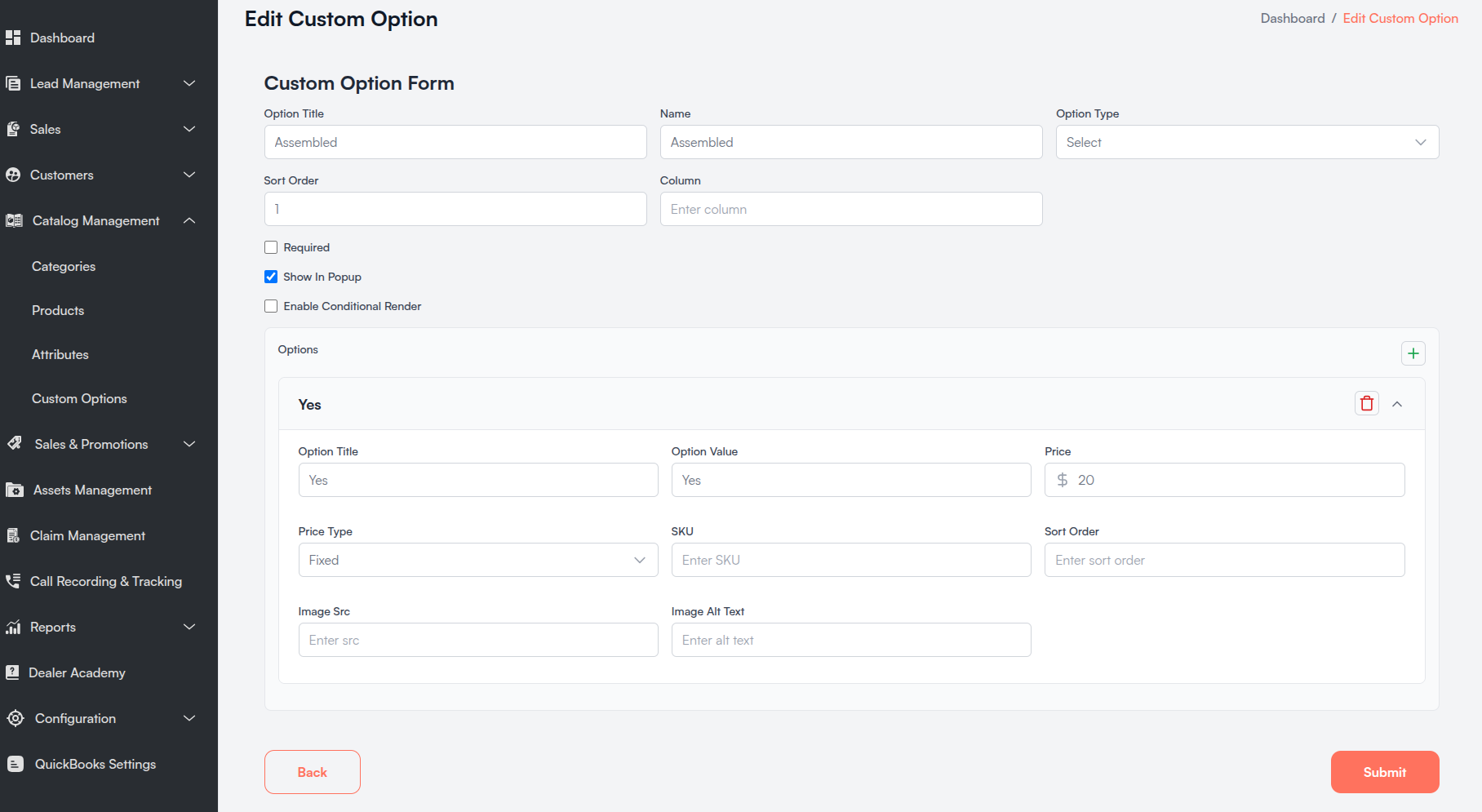Click the Edit Custom Option breadcrumb
Image resolution: width=1482 pixels, height=812 pixels.
pos(1400,18)
